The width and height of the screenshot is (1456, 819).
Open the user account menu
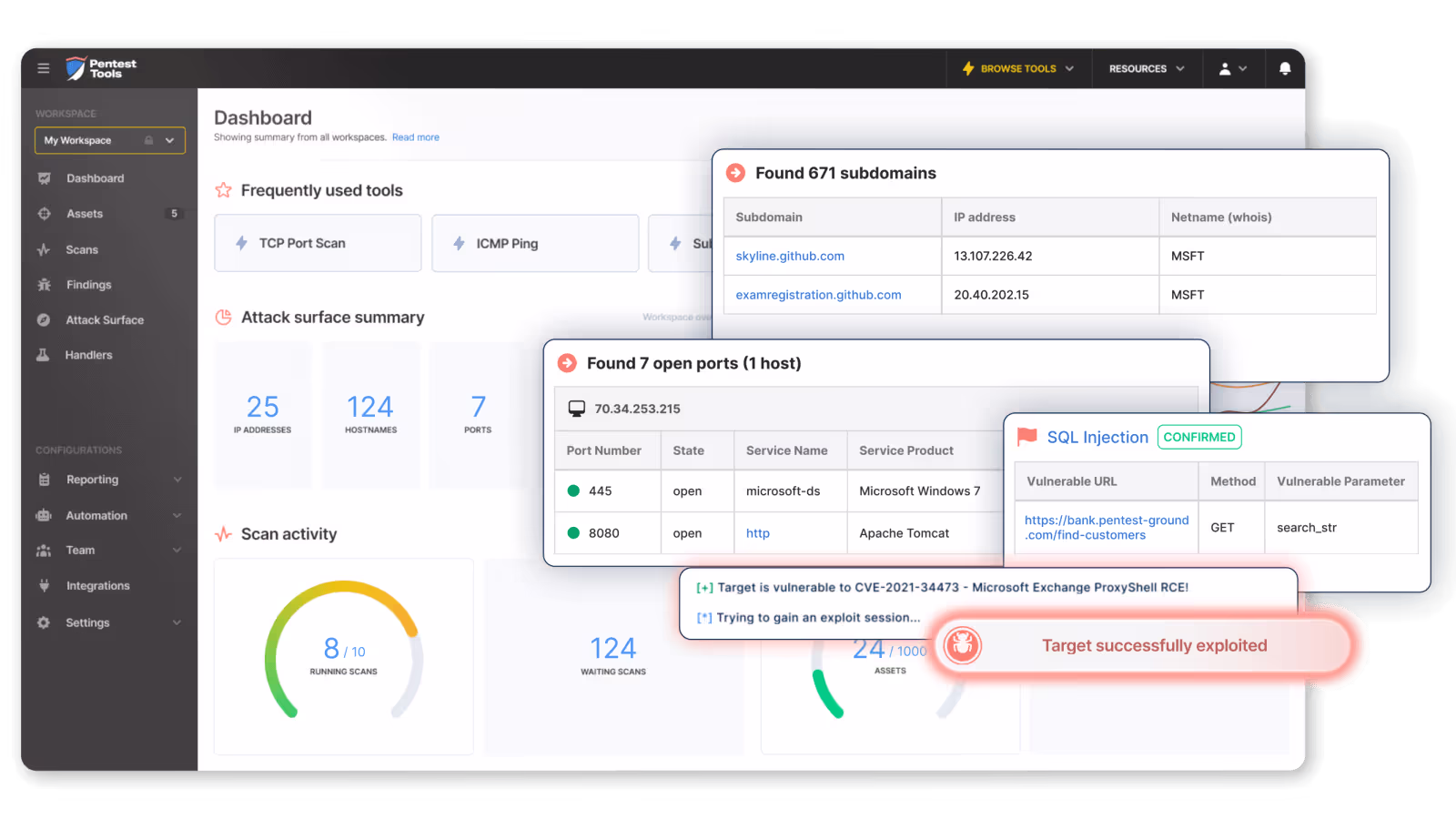tap(1233, 68)
